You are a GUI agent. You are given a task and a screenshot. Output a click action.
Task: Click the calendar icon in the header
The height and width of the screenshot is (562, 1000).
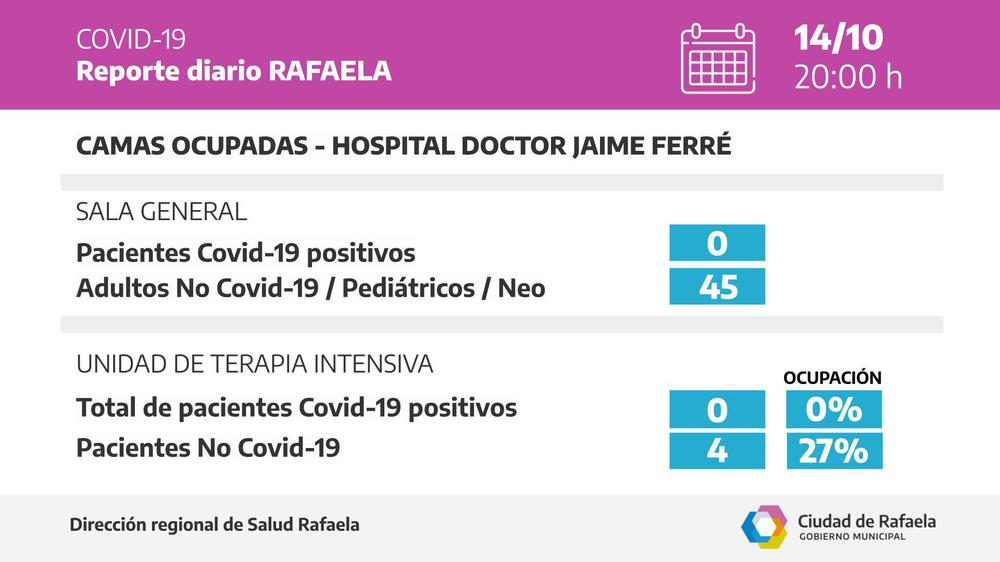coord(717,59)
